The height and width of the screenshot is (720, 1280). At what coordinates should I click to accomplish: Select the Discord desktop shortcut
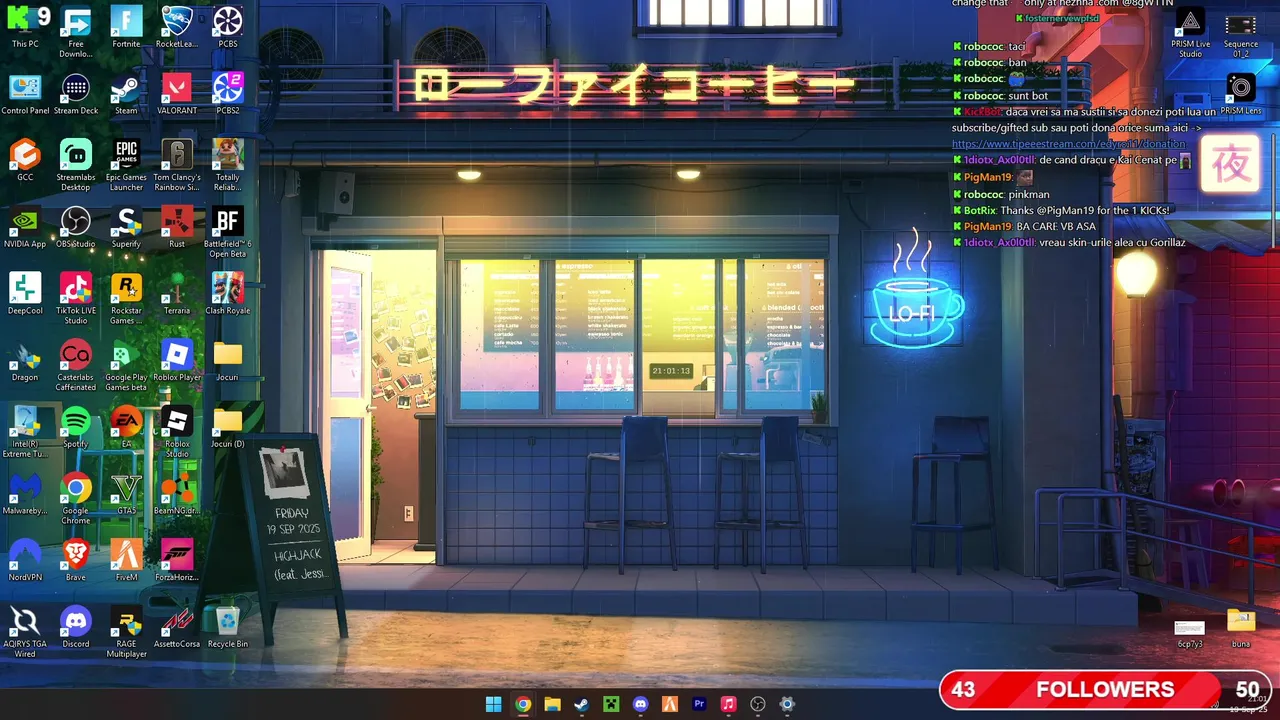coord(76,628)
